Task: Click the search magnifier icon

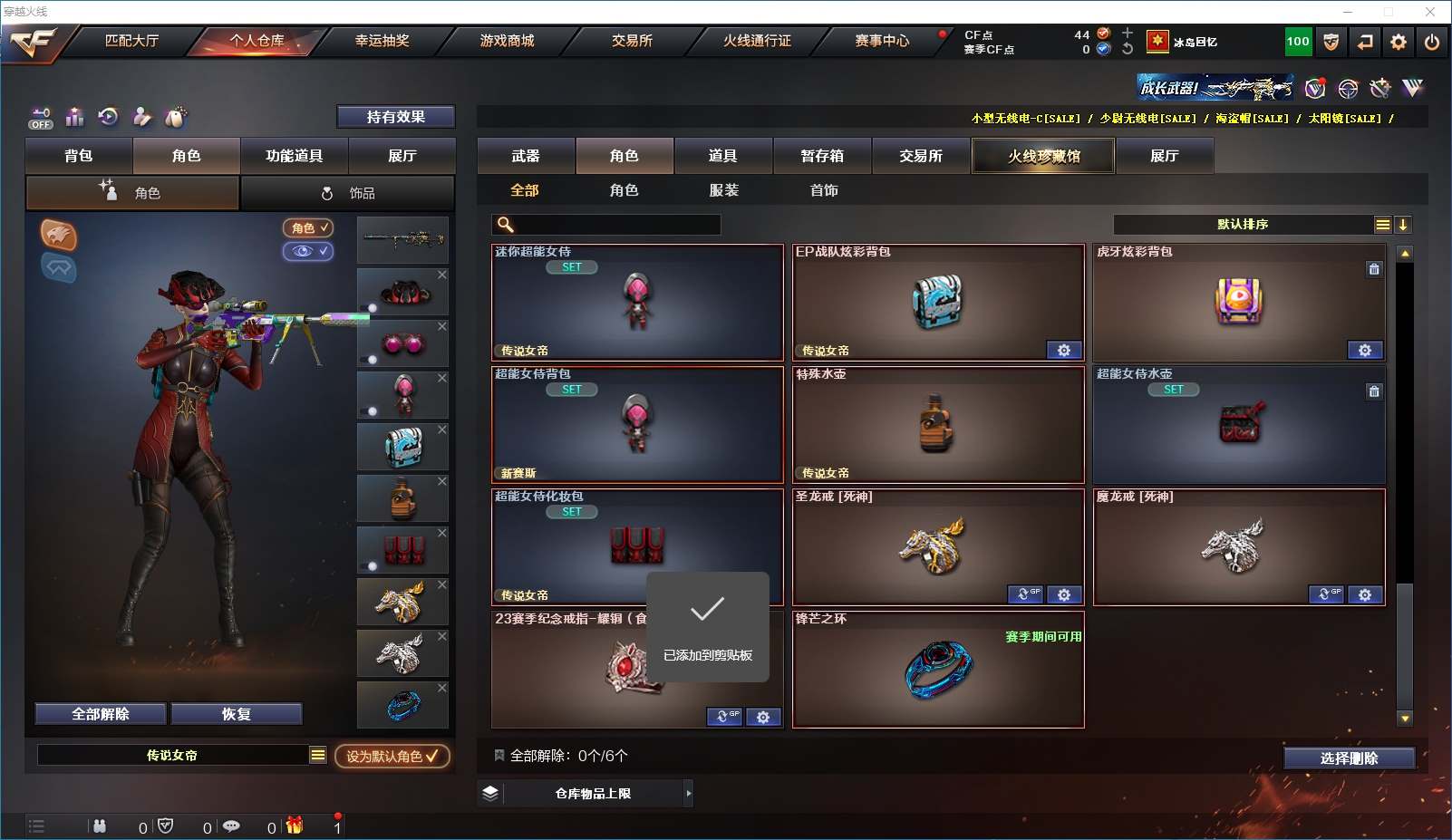Action: 506,225
